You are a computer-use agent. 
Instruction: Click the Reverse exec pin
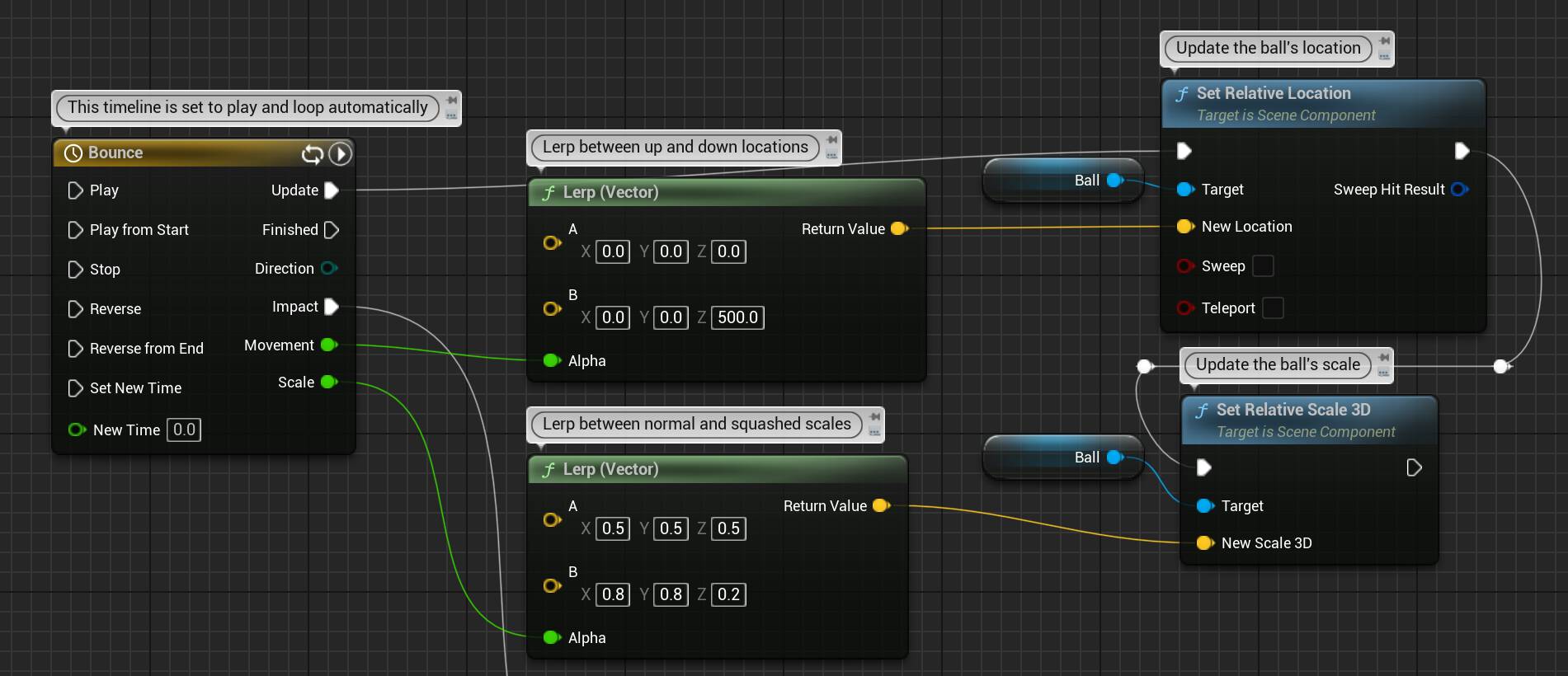[x=75, y=309]
